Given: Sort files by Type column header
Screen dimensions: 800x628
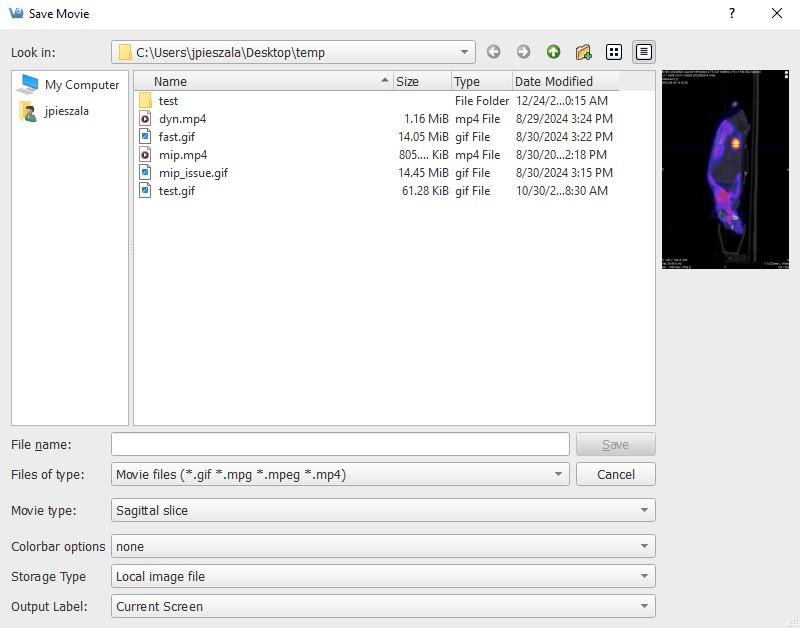Looking at the screenshot, I should point(482,82).
